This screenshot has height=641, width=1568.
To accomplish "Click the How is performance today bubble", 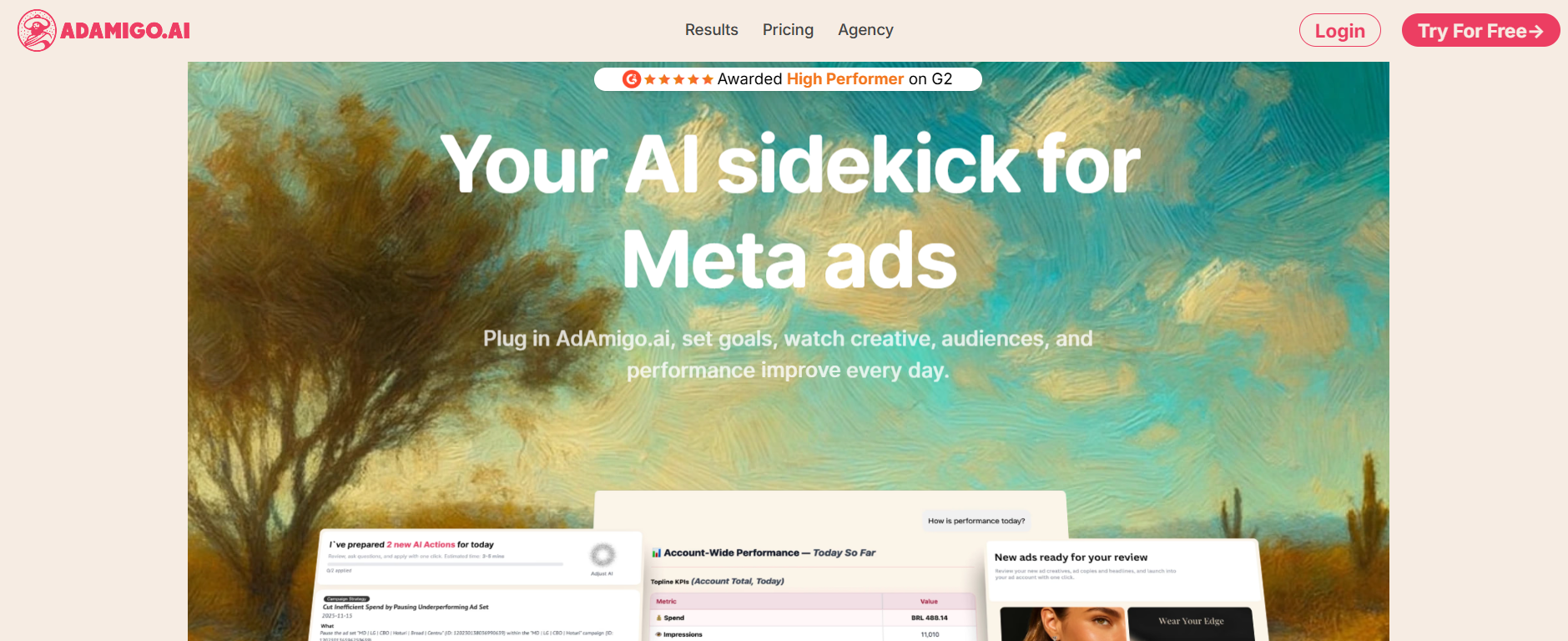I will (x=976, y=521).
